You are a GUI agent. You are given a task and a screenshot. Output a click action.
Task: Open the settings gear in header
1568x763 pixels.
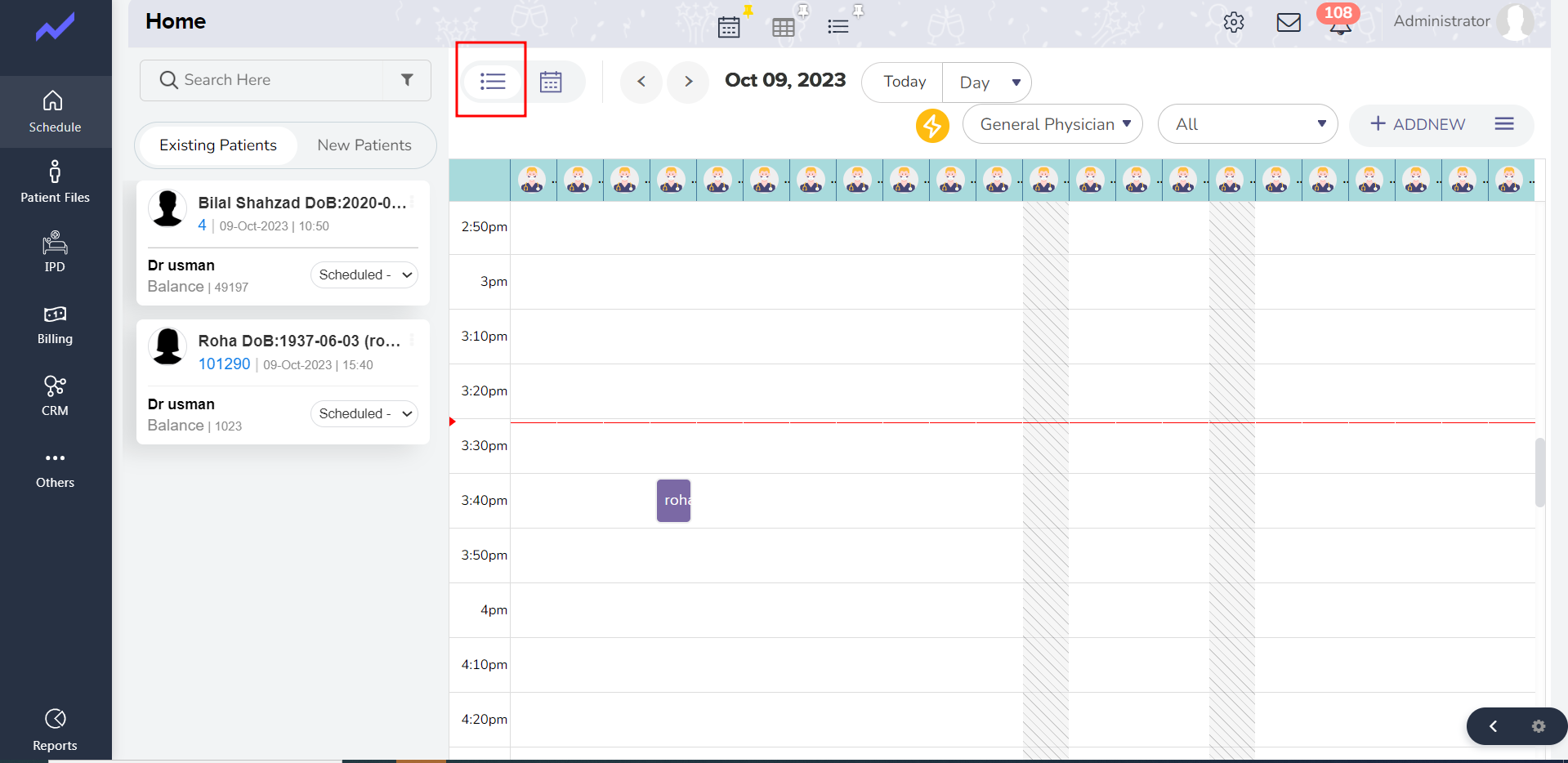1234,22
